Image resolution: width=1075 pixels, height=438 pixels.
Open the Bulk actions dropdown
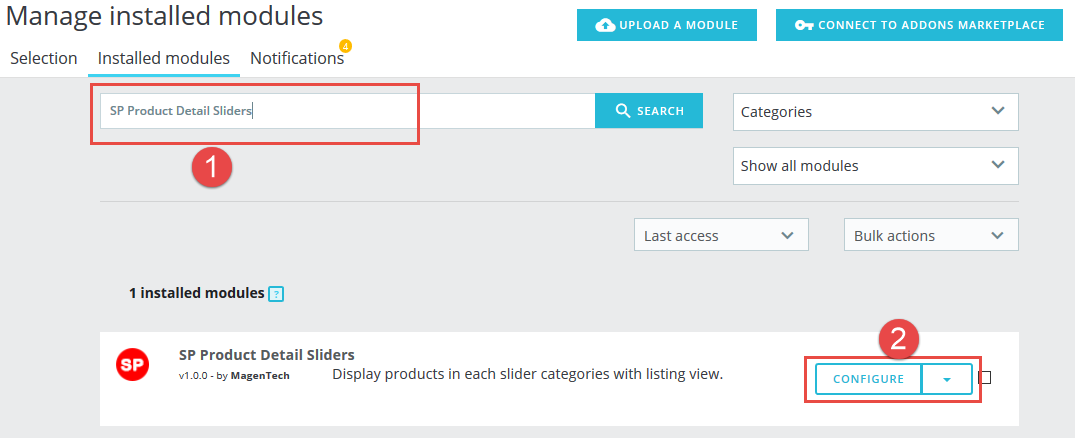click(931, 235)
